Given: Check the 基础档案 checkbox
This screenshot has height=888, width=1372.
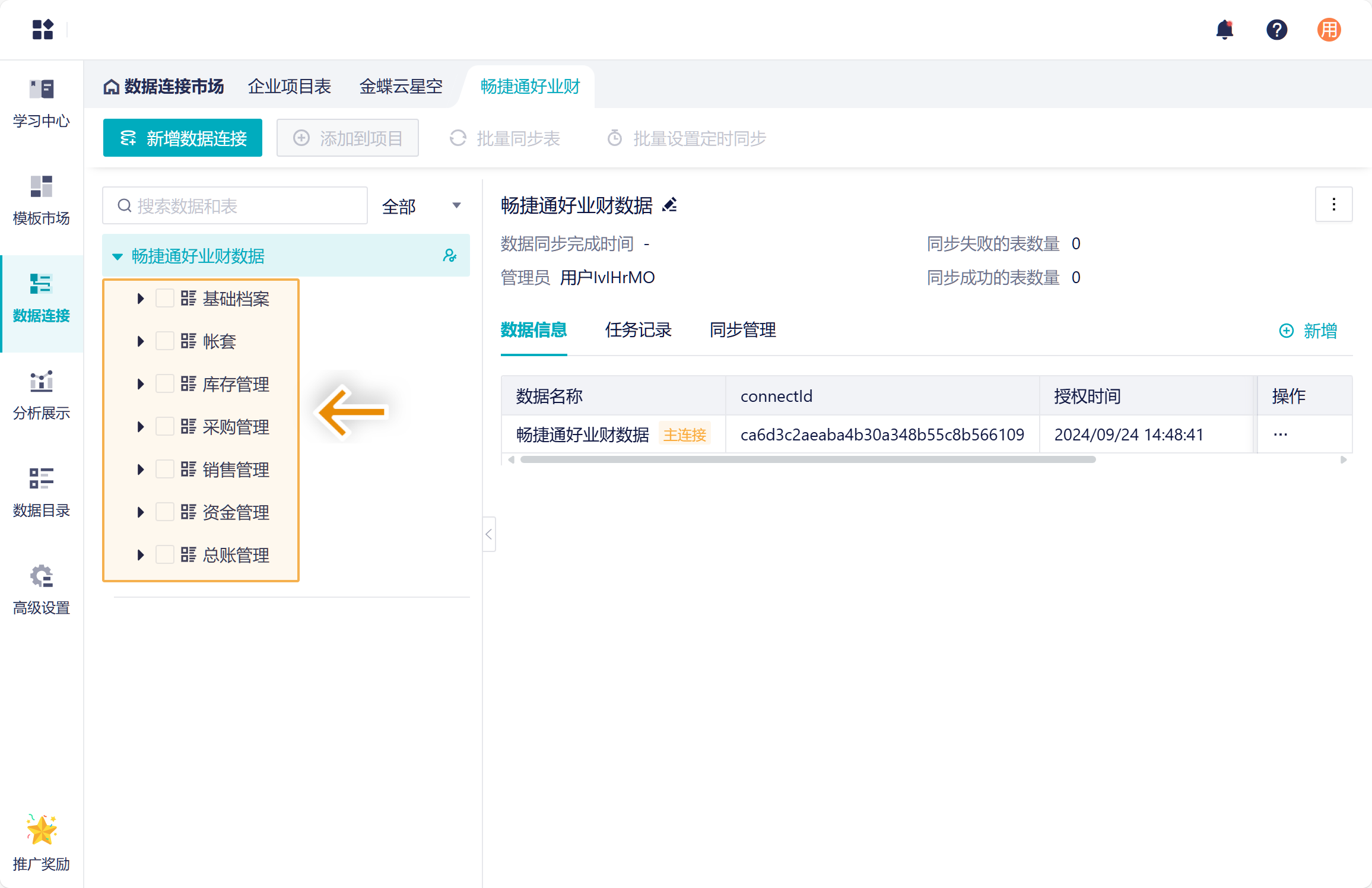Looking at the screenshot, I should point(164,298).
